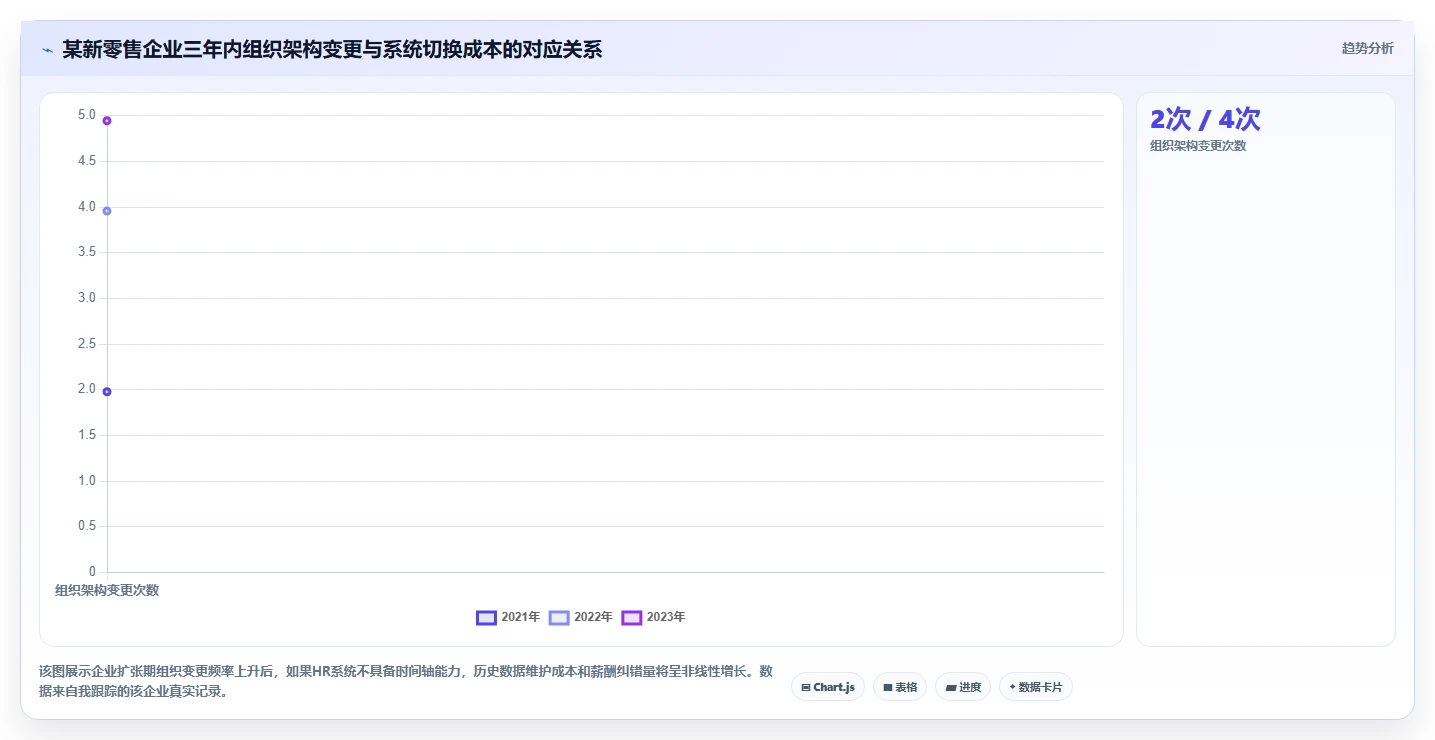Select the 表格 tag pill
Image resolution: width=1435 pixels, height=740 pixels.
point(900,687)
